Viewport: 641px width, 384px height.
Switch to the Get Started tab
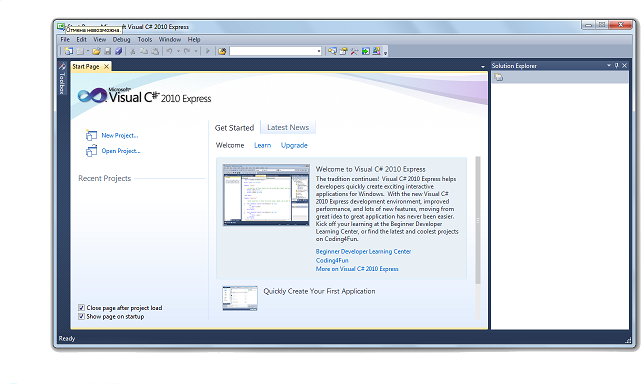234,128
